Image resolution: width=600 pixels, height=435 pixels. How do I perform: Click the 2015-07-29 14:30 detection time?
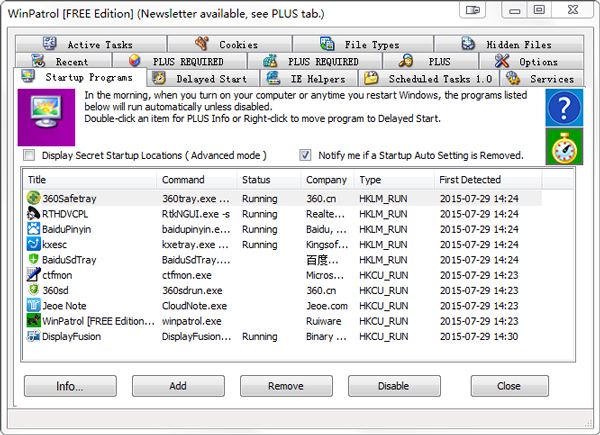tap(479, 336)
